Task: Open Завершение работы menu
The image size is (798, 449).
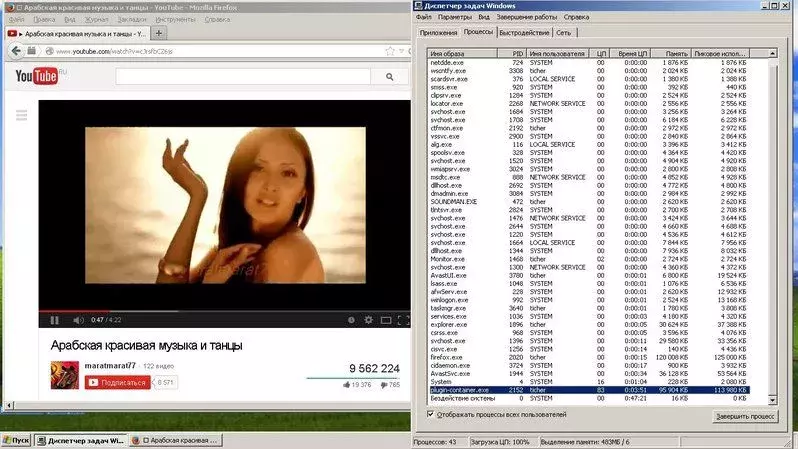Action: point(527,17)
